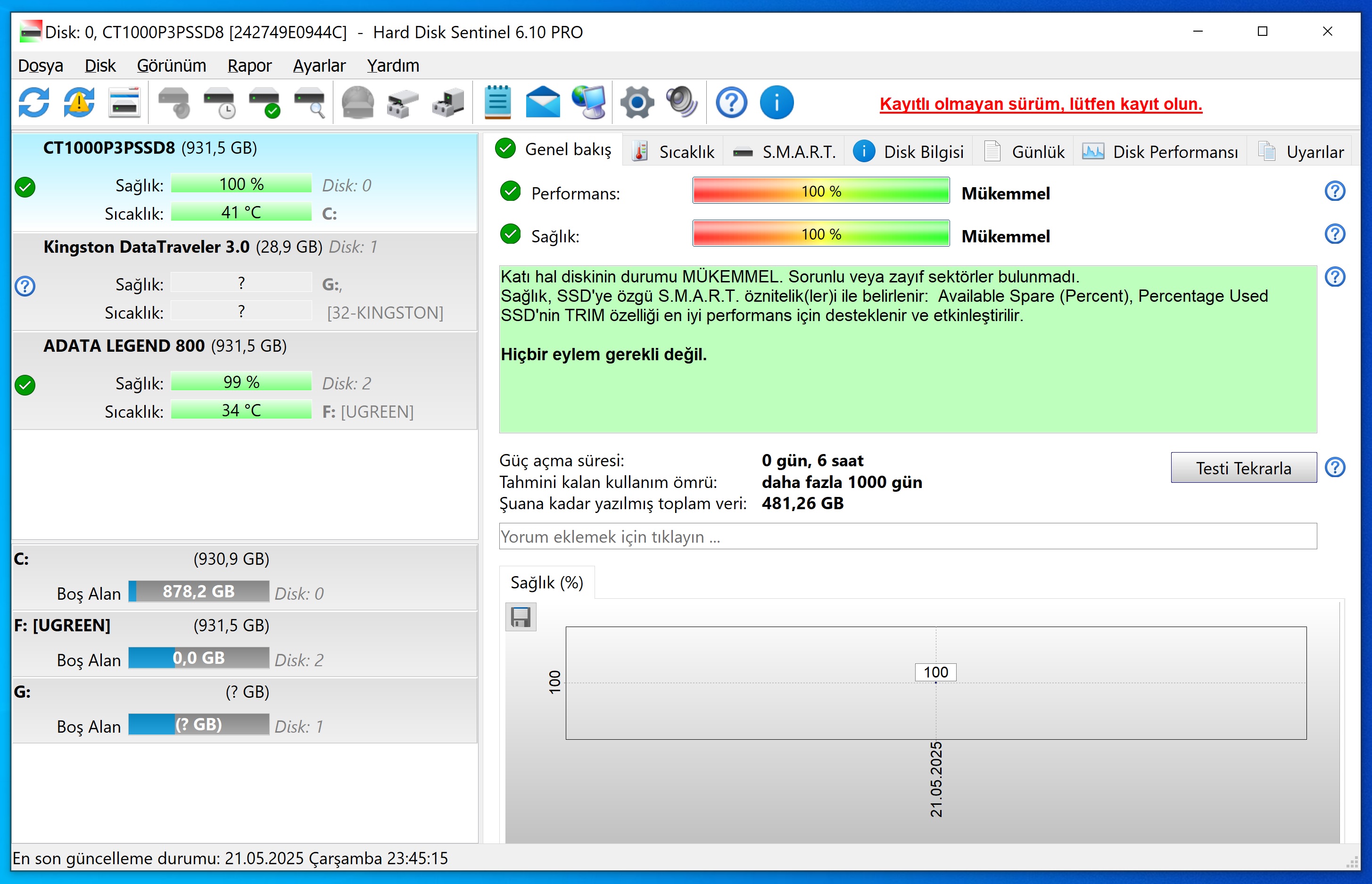Click the drive with magnifier toolbar icon
The width and height of the screenshot is (1372, 884).
coord(310,103)
